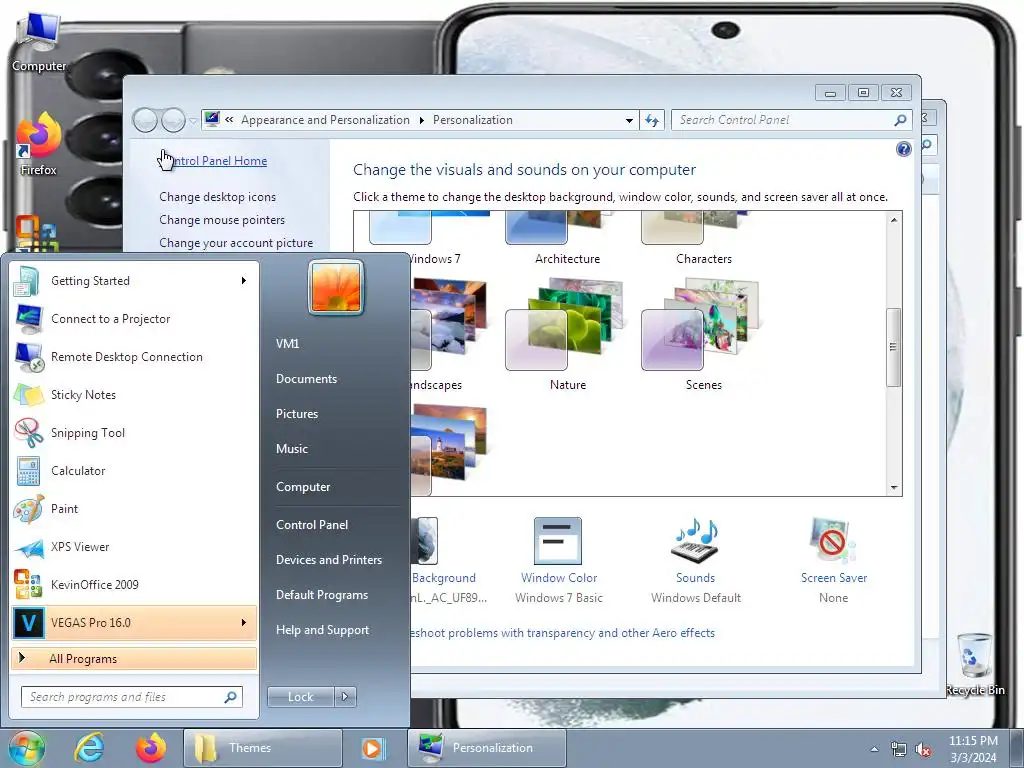The image size is (1024, 768).
Task: Open Help and Support
Action: pos(322,630)
